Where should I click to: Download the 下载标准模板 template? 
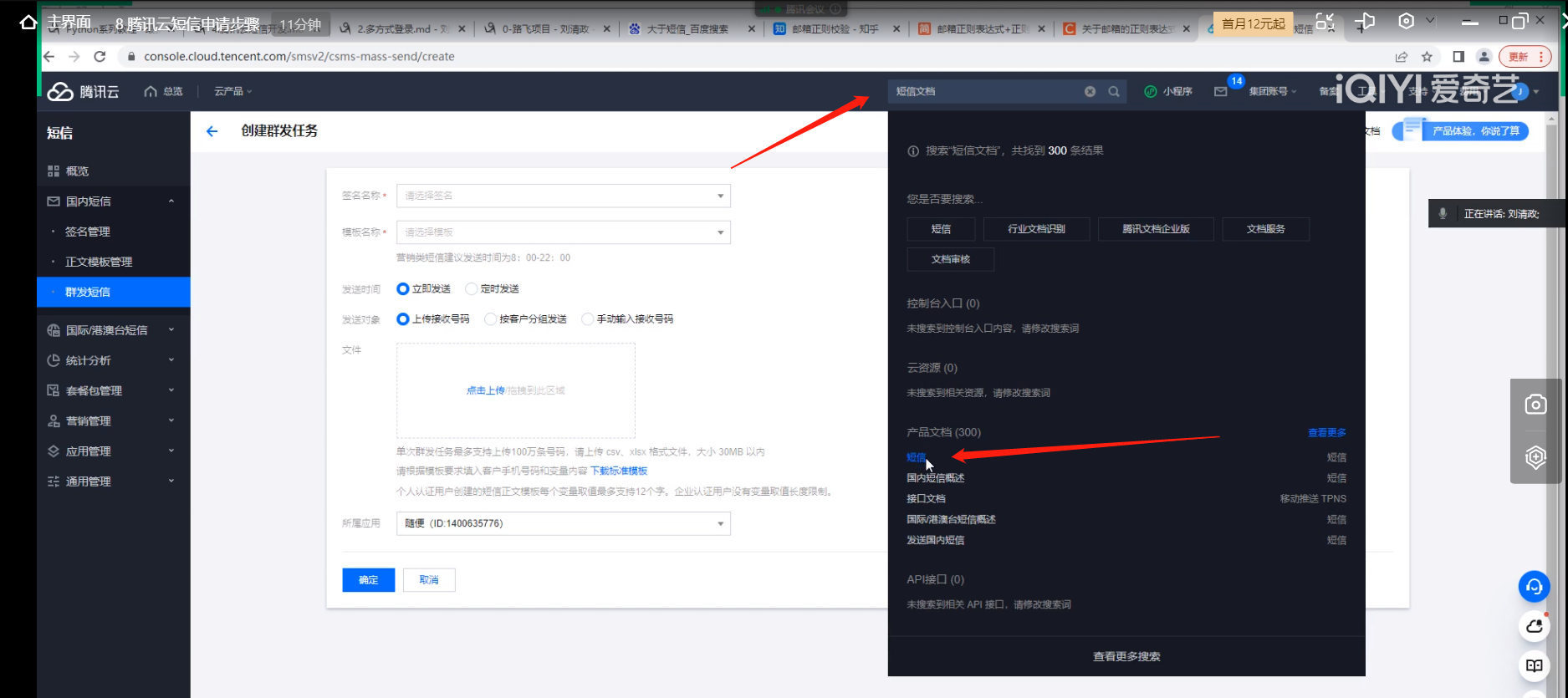click(620, 471)
